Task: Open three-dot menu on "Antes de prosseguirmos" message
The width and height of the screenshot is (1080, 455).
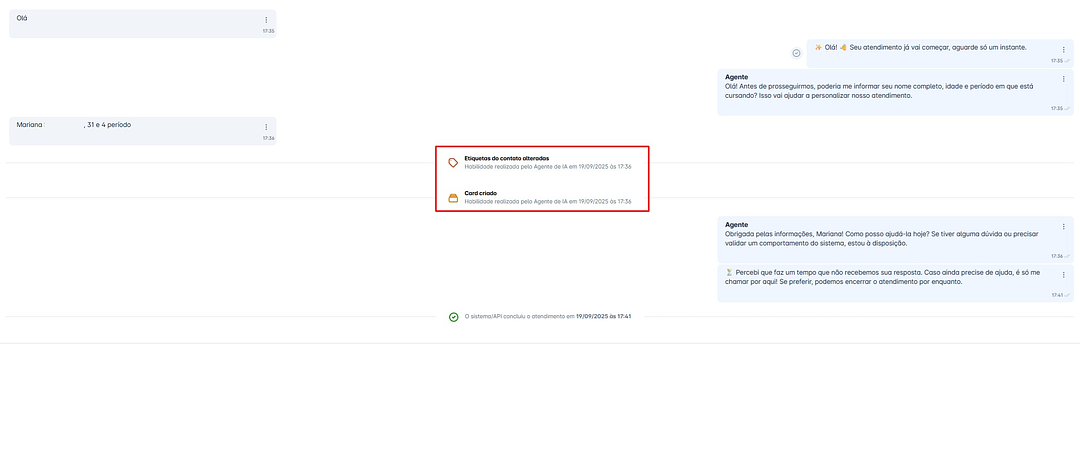Action: (1063, 80)
